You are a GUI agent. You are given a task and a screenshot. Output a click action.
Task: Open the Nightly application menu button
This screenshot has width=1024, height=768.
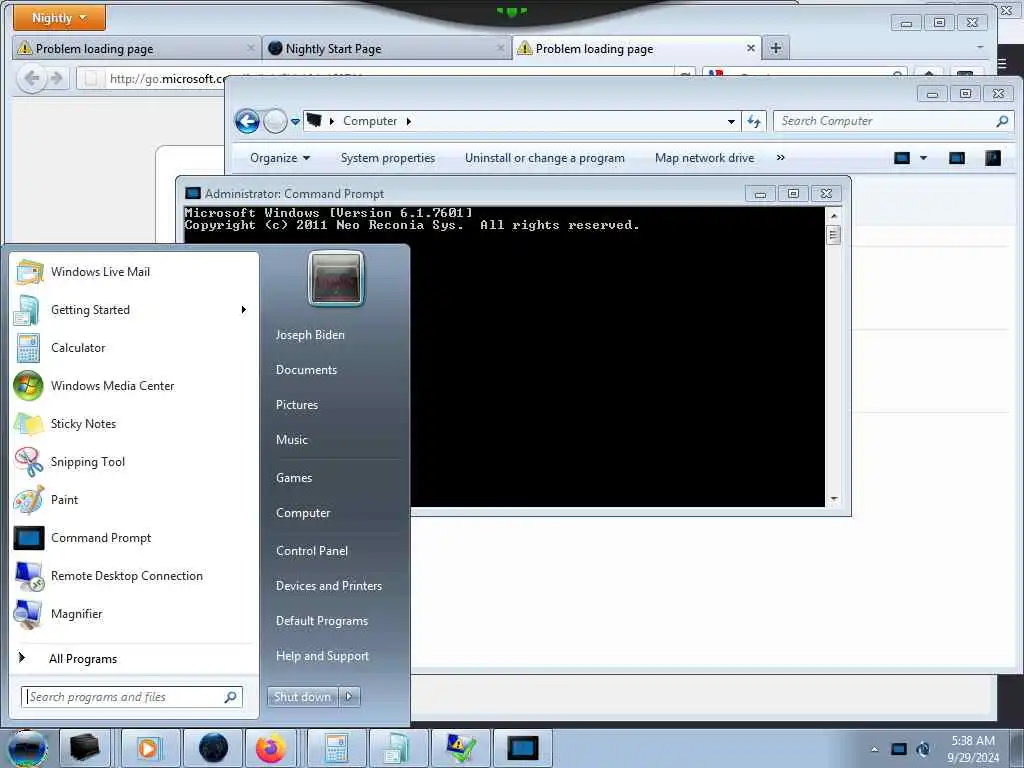59,18
